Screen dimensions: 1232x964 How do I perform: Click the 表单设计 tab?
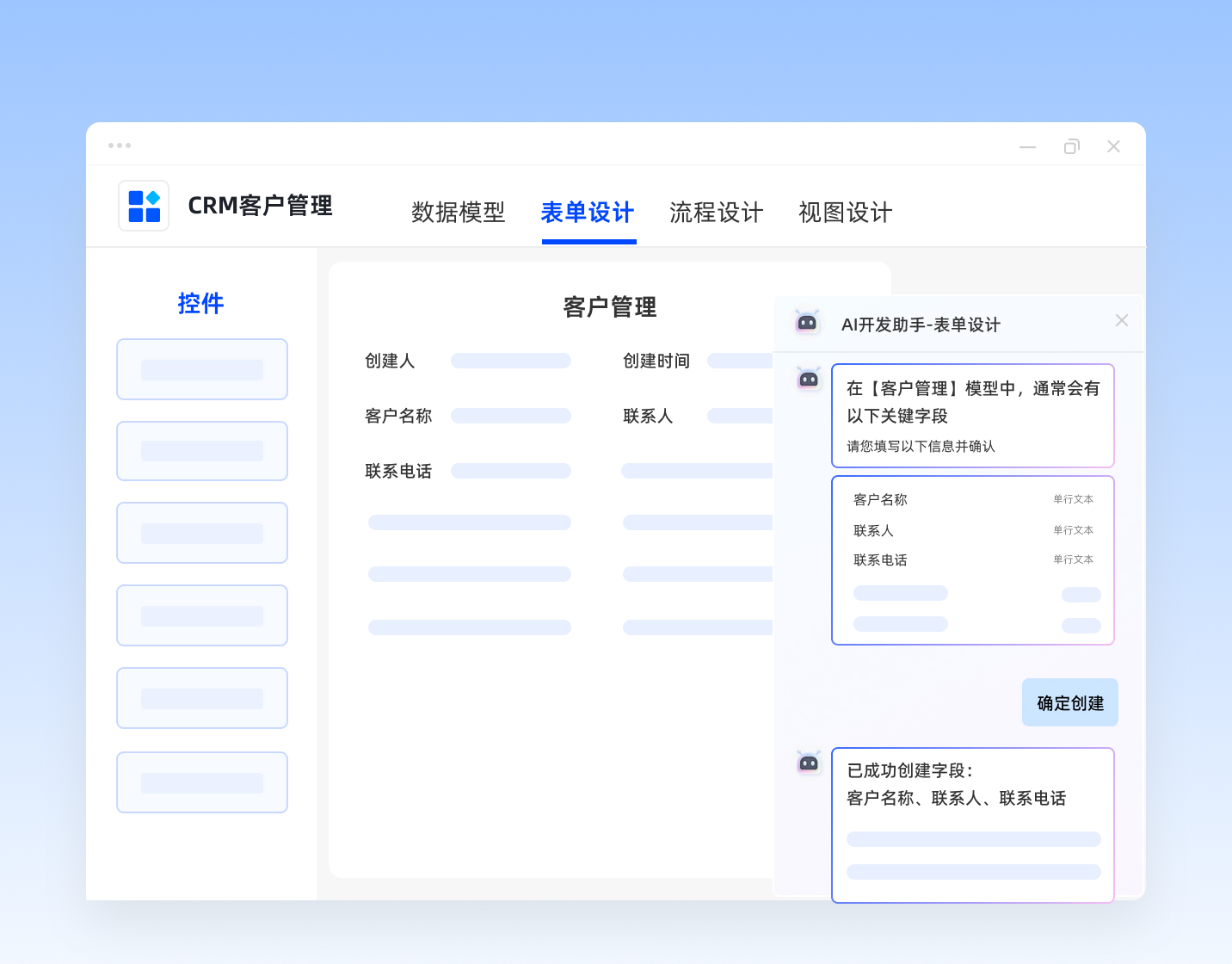click(588, 213)
